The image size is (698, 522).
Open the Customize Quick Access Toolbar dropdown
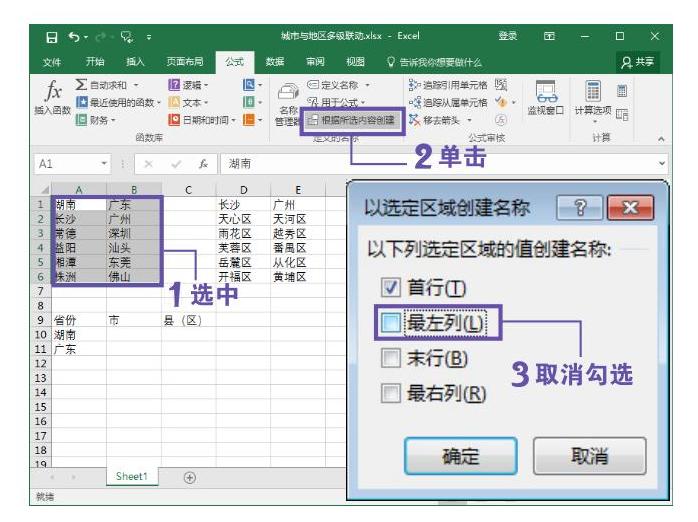[149, 37]
